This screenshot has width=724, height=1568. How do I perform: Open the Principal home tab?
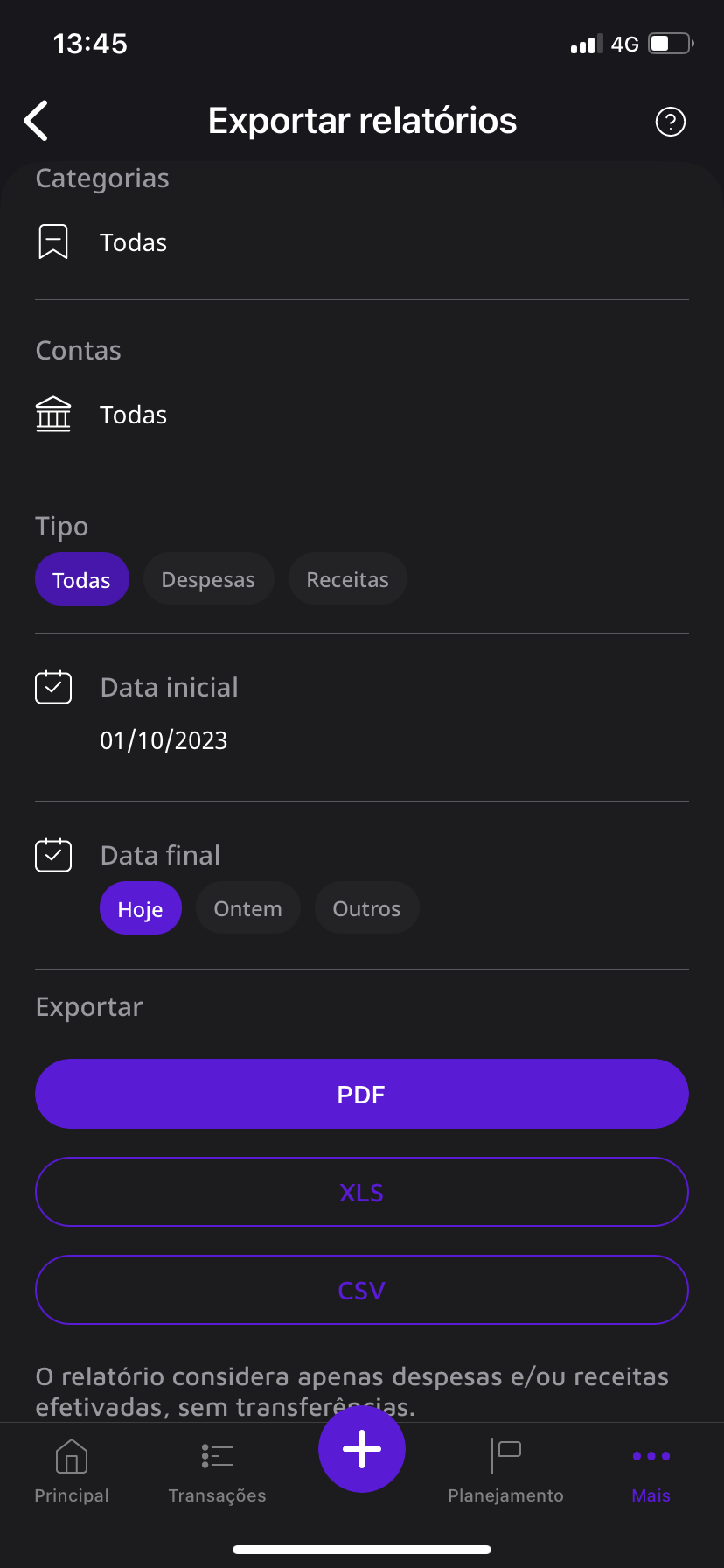coord(72,1471)
